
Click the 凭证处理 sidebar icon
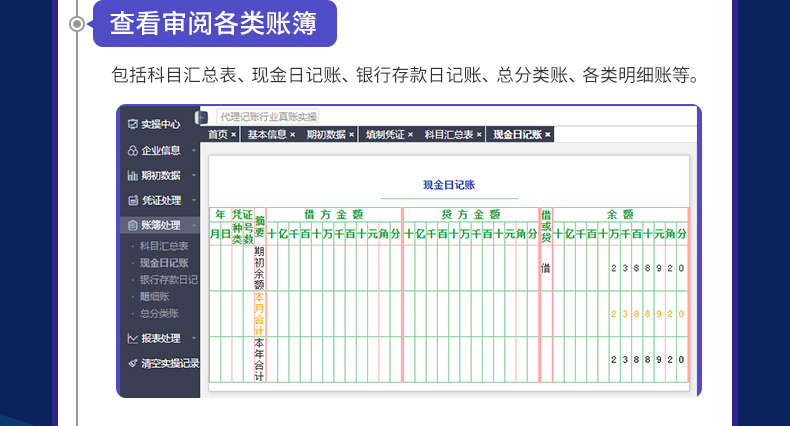click(133, 200)
